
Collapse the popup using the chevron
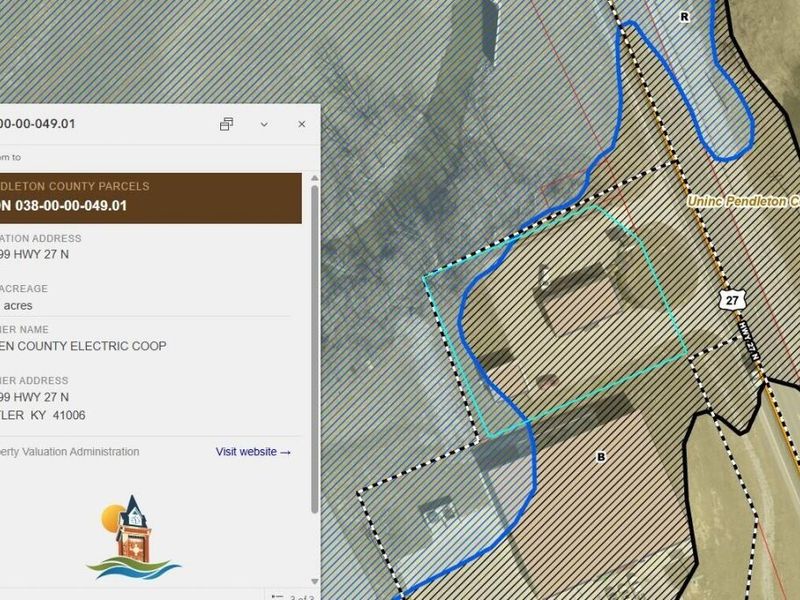pos(264,124)
